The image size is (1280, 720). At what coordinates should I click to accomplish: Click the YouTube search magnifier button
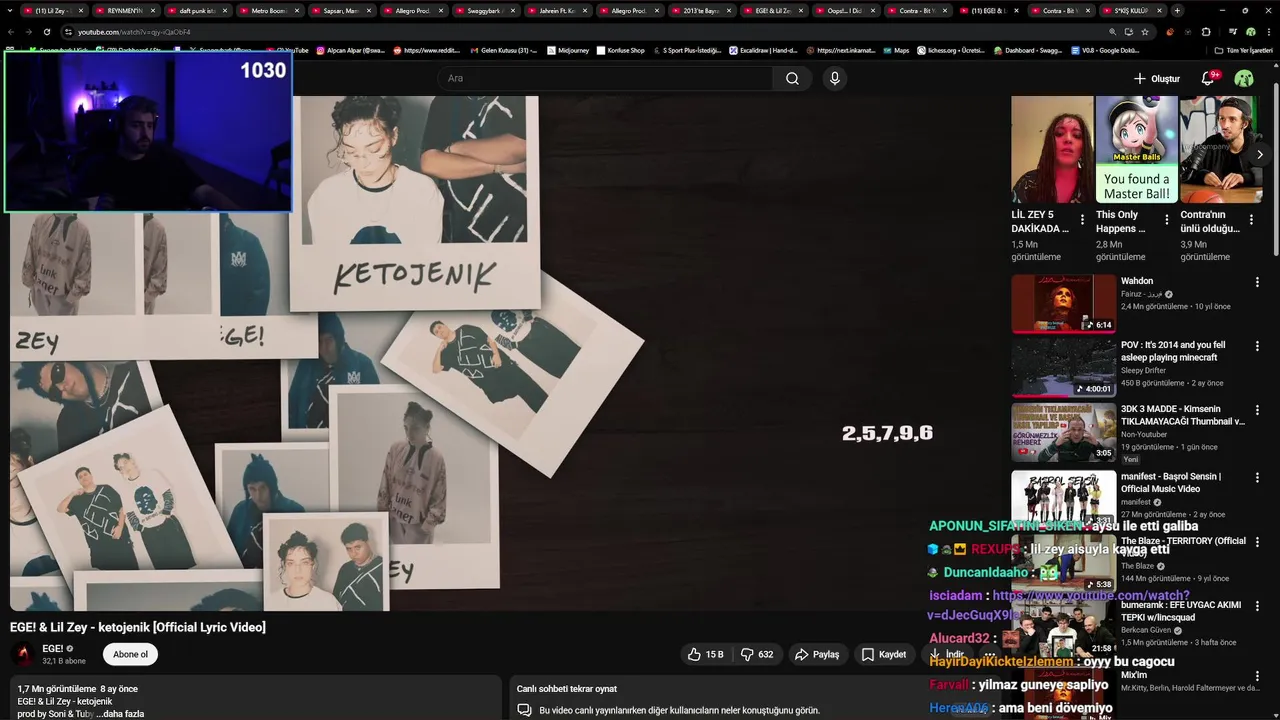(792, 78)
